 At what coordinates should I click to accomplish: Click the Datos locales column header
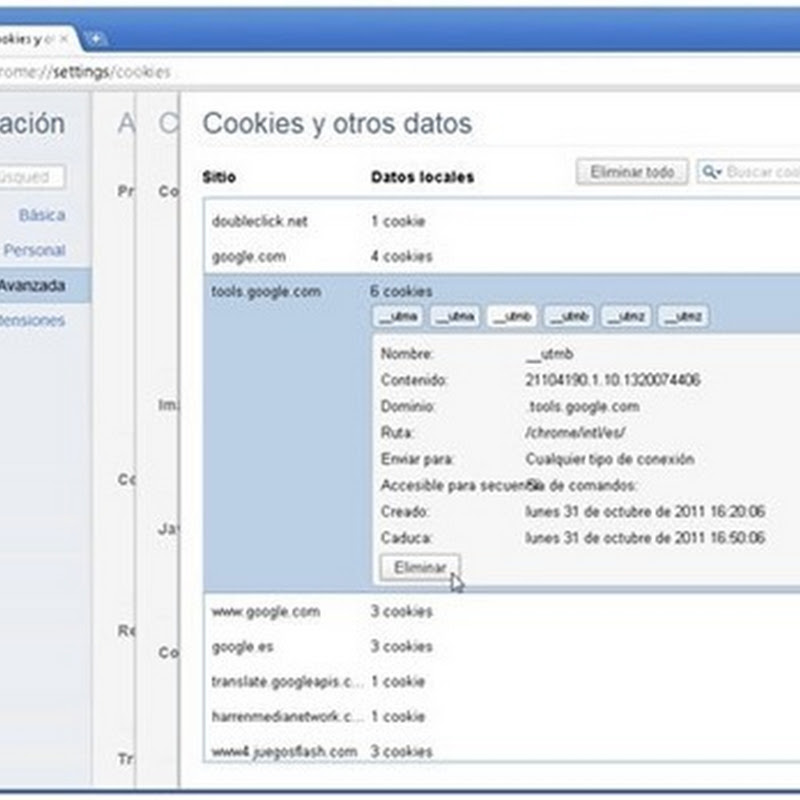pos(423,177)
